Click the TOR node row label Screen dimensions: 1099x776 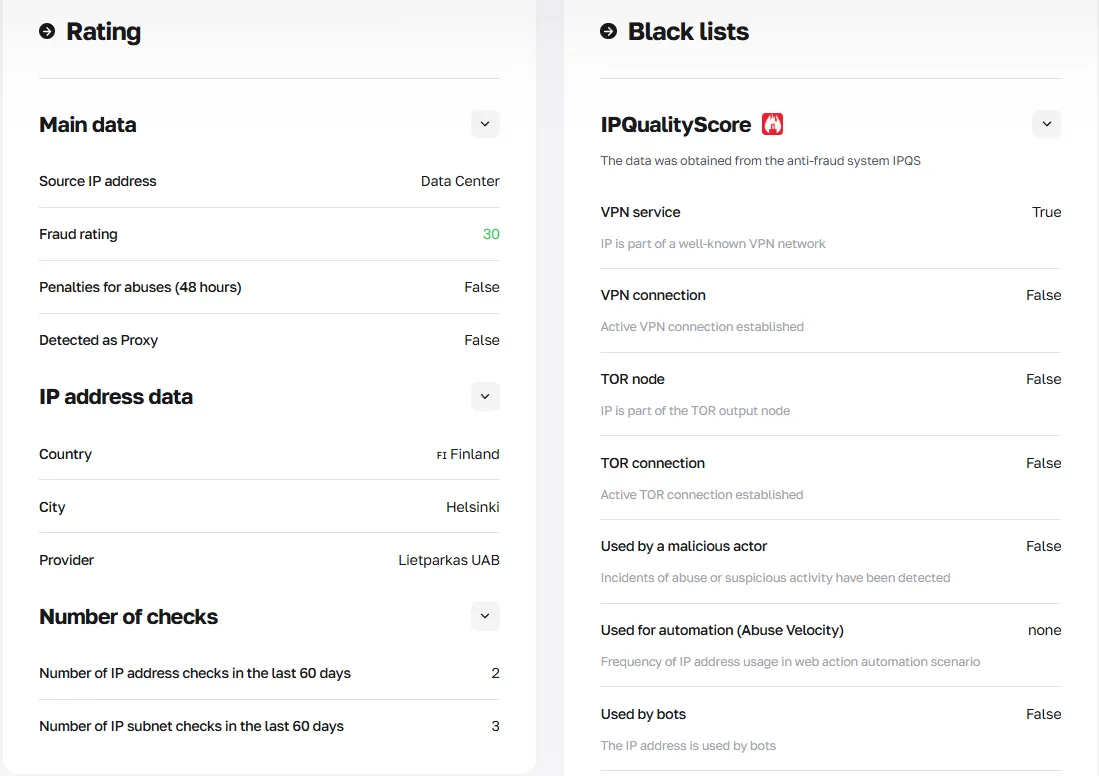[x=632, y=379]
